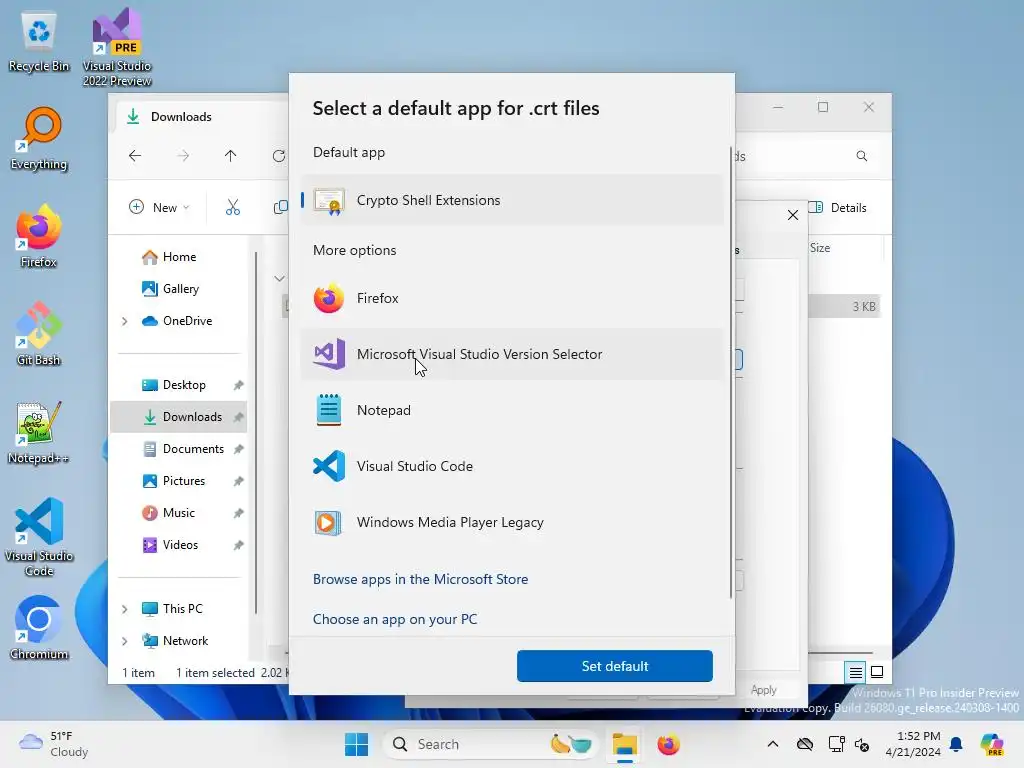Refresh the Downloads folder view
The height and width of the screenshot is (768, 1024).
tap(279, 156)
